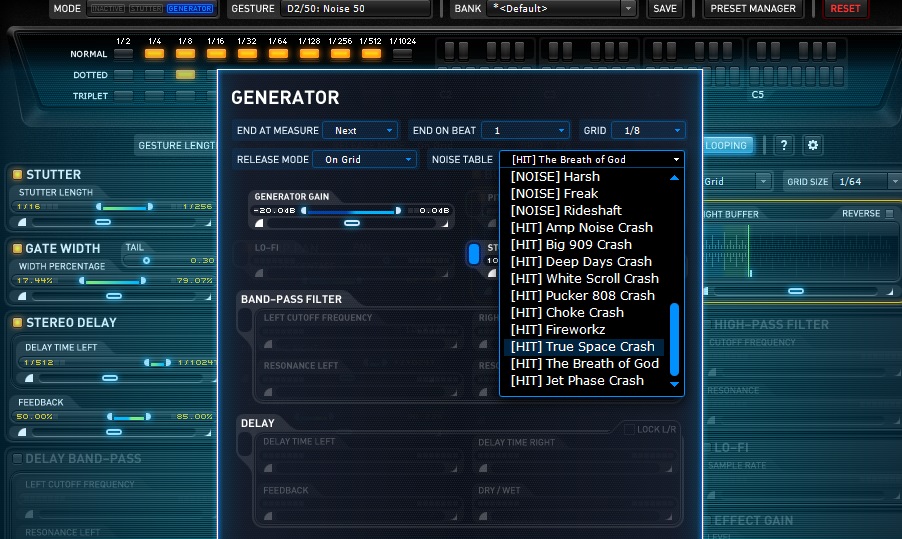Enable the Delay Band-Pass module

click(x=17, y=458)
